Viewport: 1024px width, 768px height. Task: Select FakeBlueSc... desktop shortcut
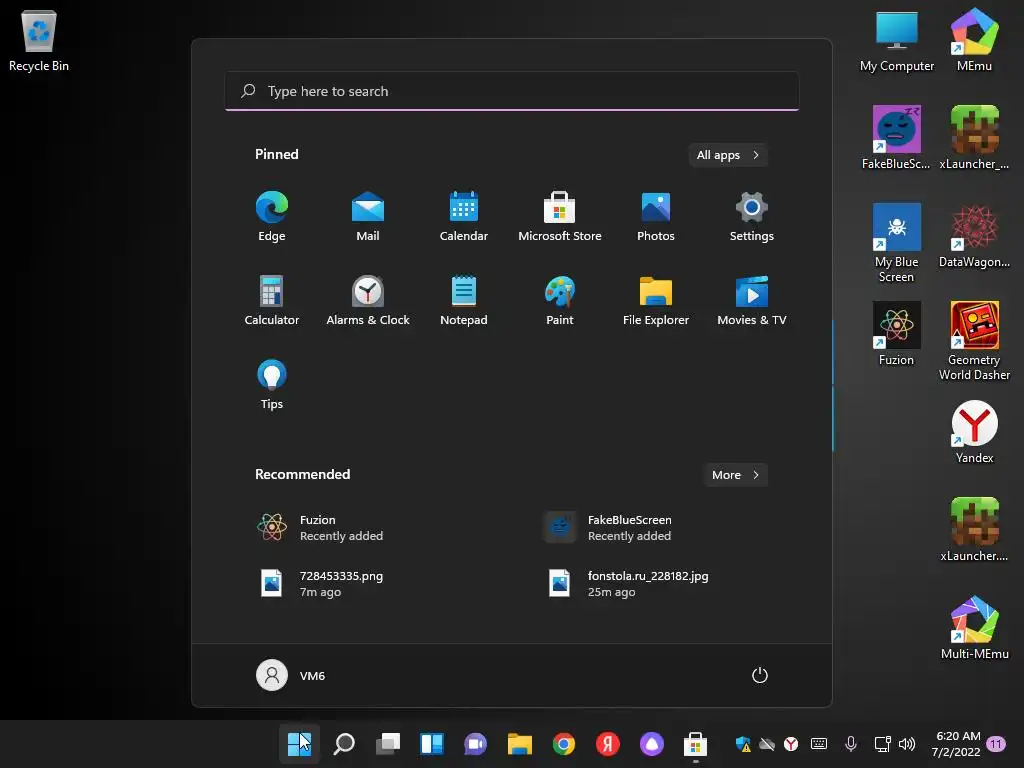click(896, 138)
